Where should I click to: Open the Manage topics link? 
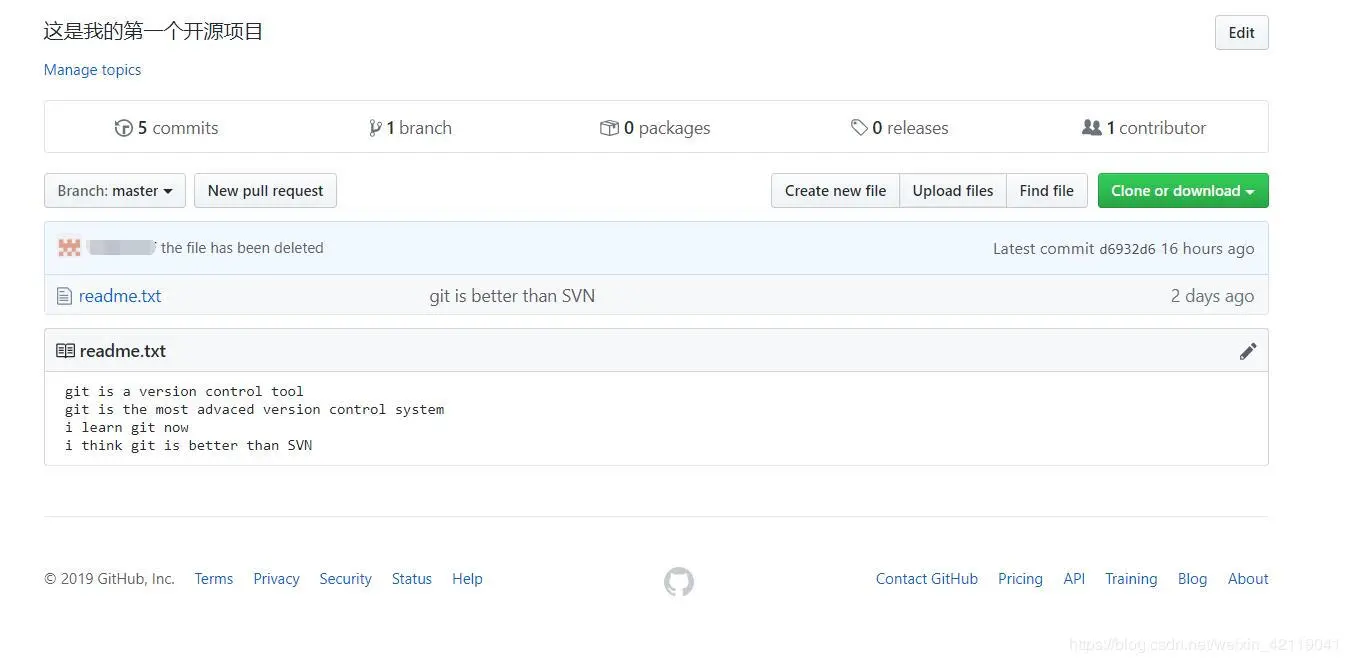[x=92, y=70]
